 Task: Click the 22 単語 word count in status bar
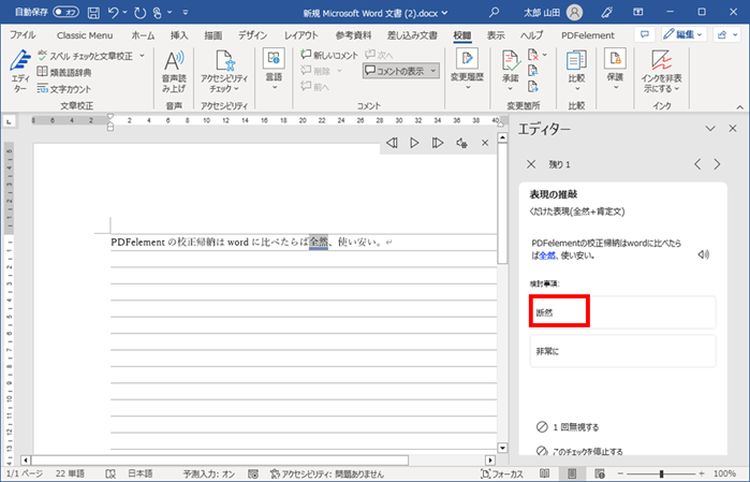point(70,473)
